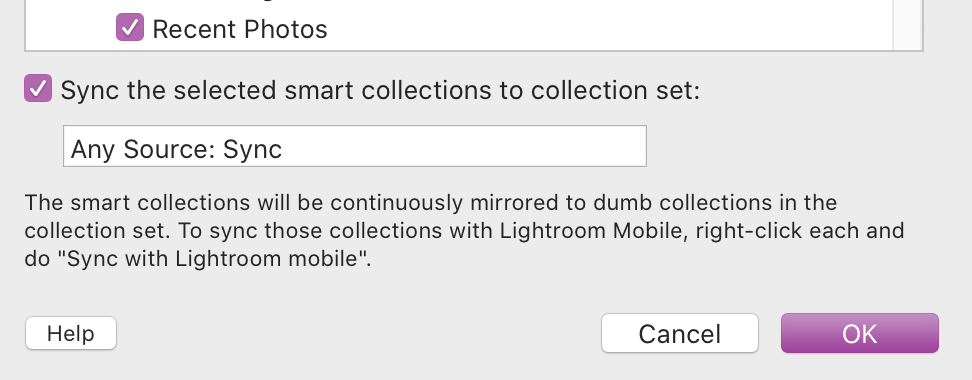Select the Recent Photos label text

(240, 29)
